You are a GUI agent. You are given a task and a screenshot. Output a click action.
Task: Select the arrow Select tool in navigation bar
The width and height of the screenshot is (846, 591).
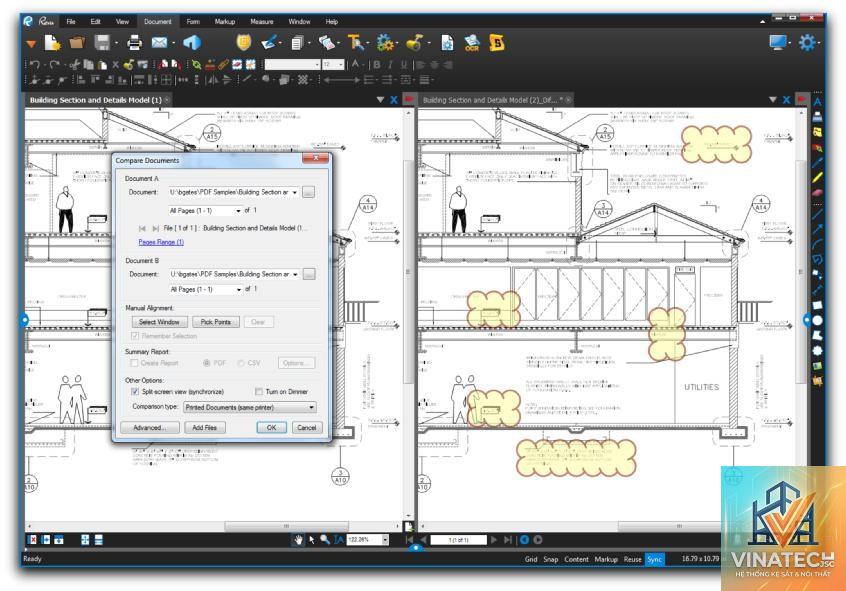click(312, 540)
